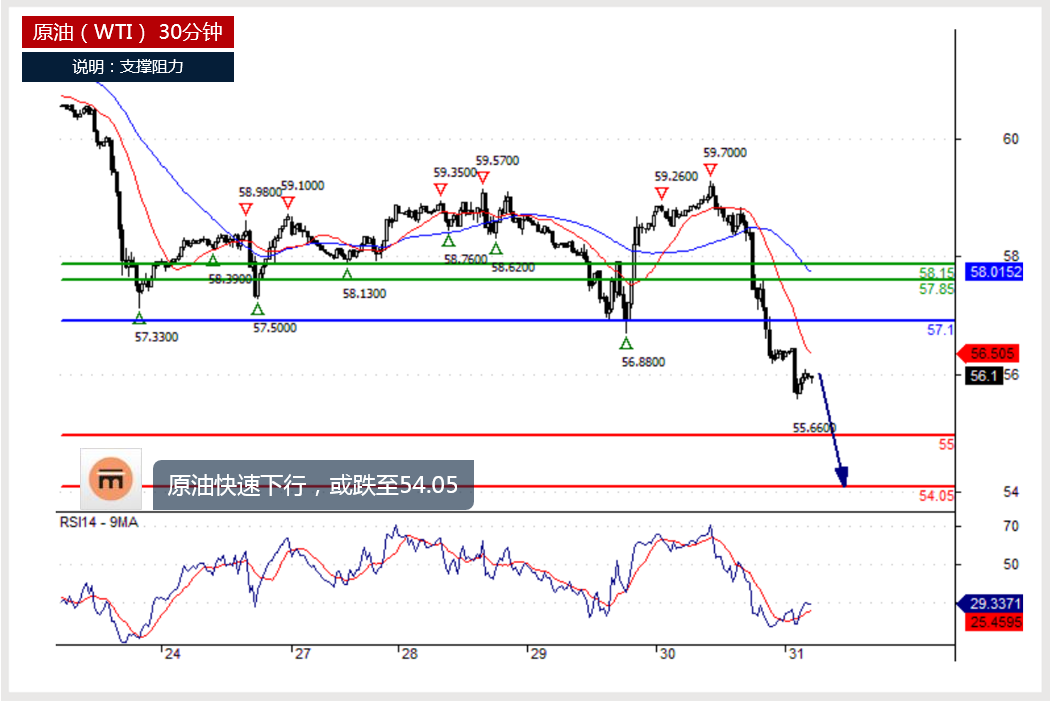Click the red triangle marker at 59.7000

click(x=710, y=170)
